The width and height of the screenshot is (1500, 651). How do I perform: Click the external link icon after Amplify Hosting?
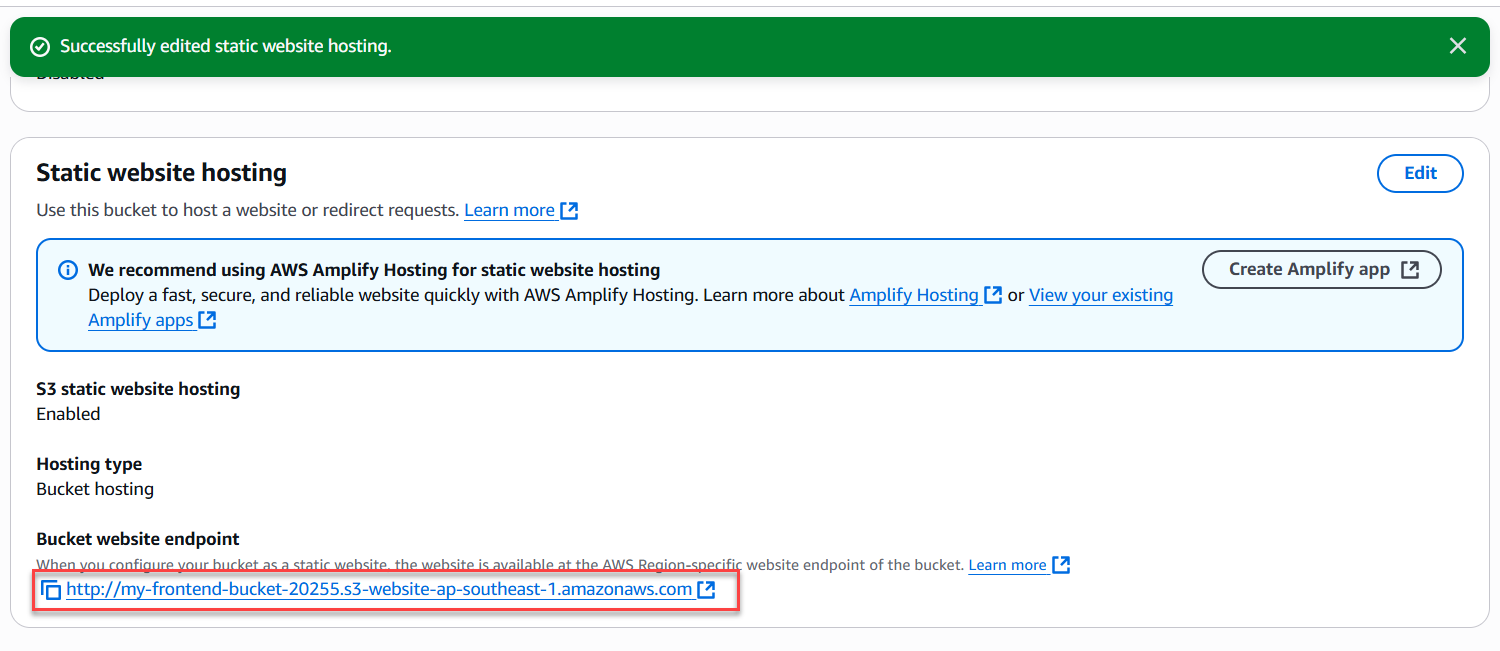point(993,295)
